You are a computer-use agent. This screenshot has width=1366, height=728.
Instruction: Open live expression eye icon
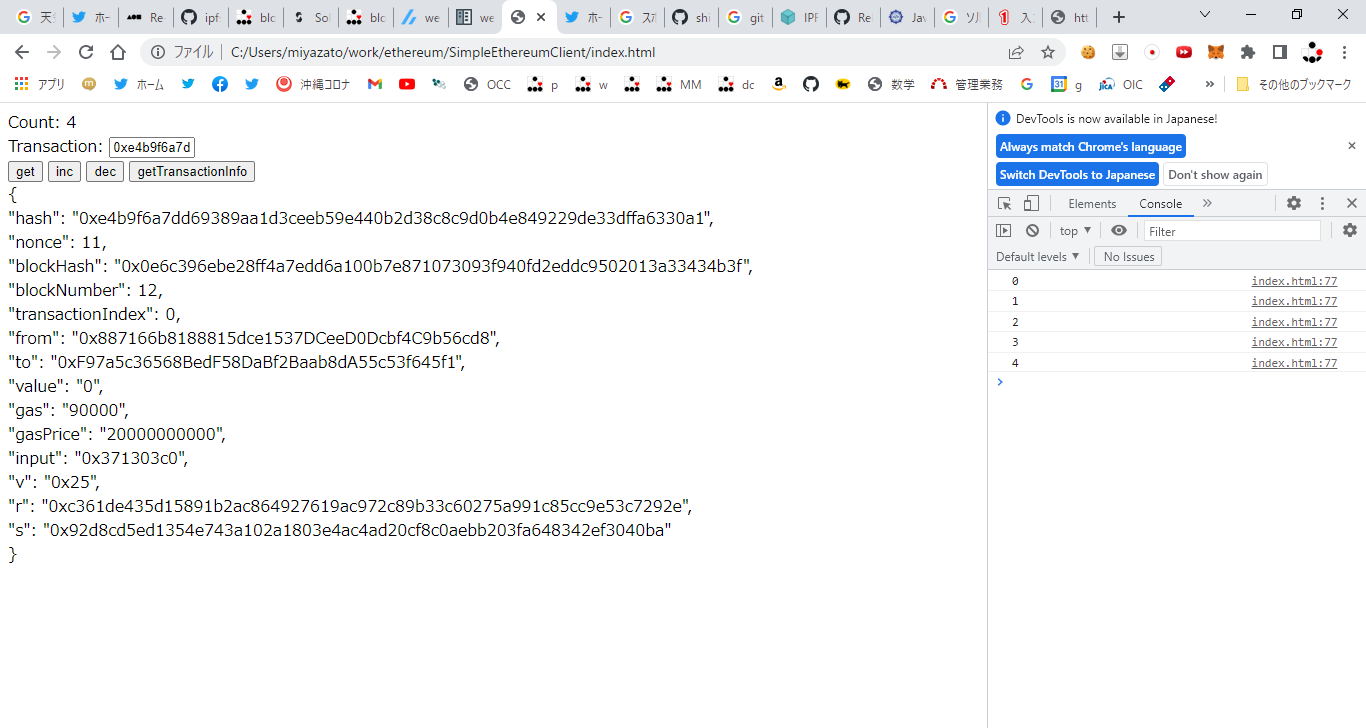pyautogui.click(x=1119, y=231)
